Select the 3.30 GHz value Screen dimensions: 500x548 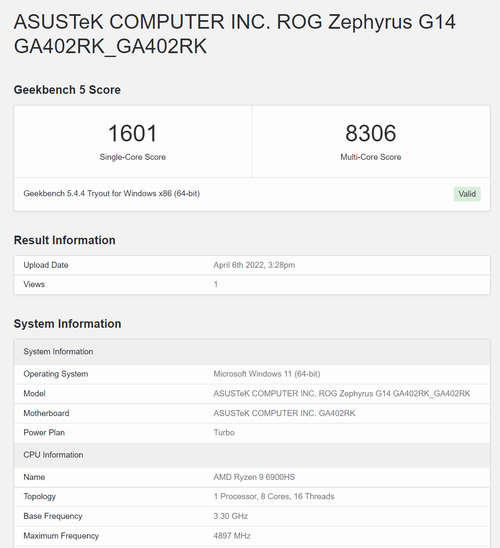[x=231, y=516]
